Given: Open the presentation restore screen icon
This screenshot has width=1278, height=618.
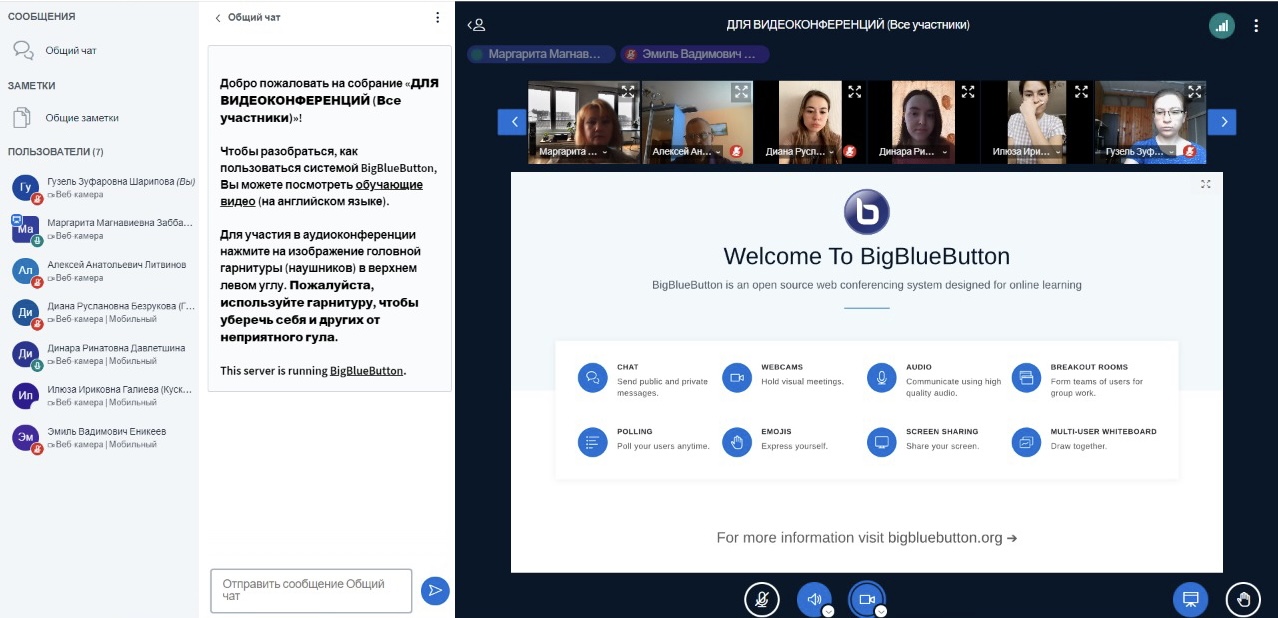Looking at the screenshot, I should (1190, 599).
